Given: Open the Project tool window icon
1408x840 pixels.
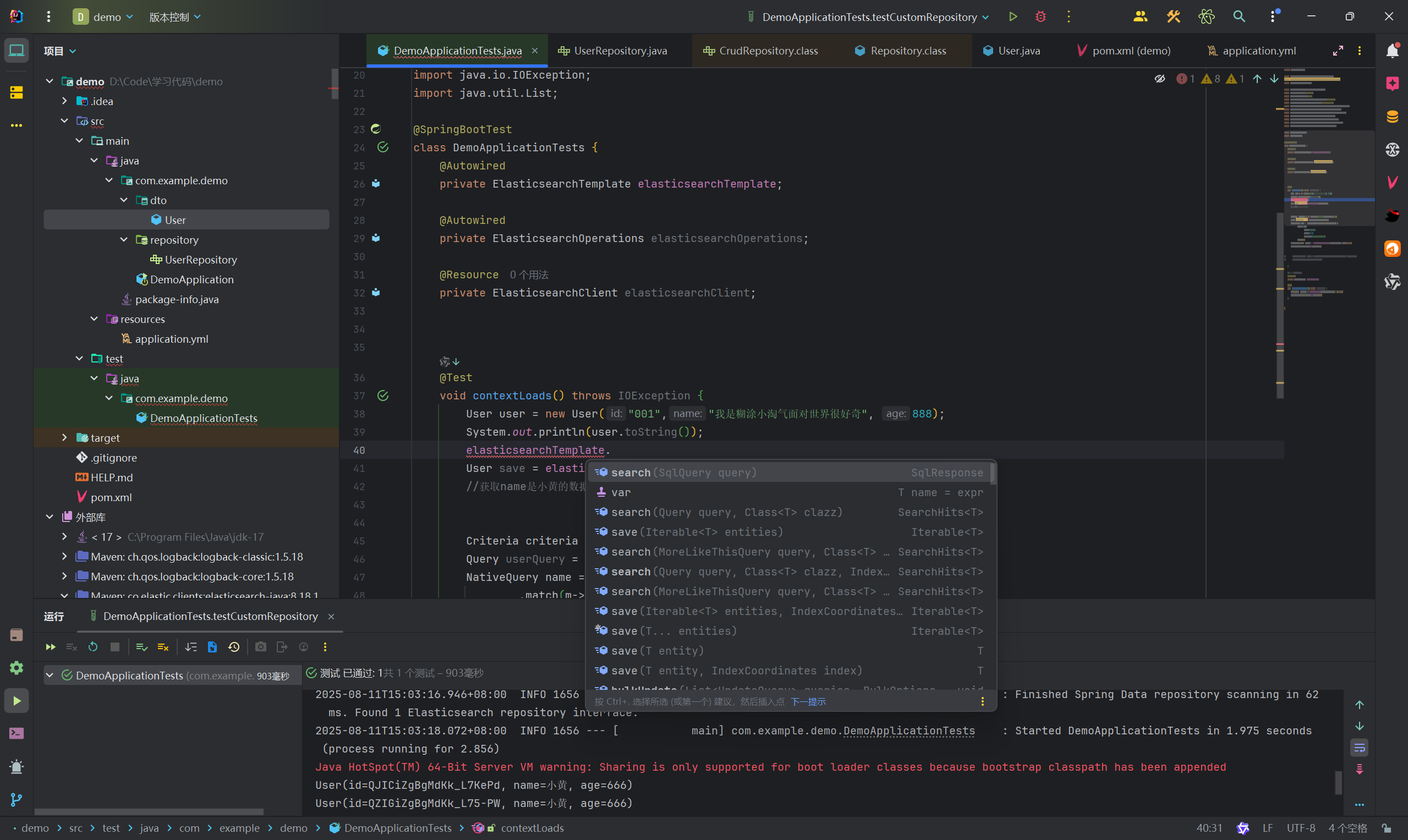Looking at the screenshot, I should [x=17, y=51].
